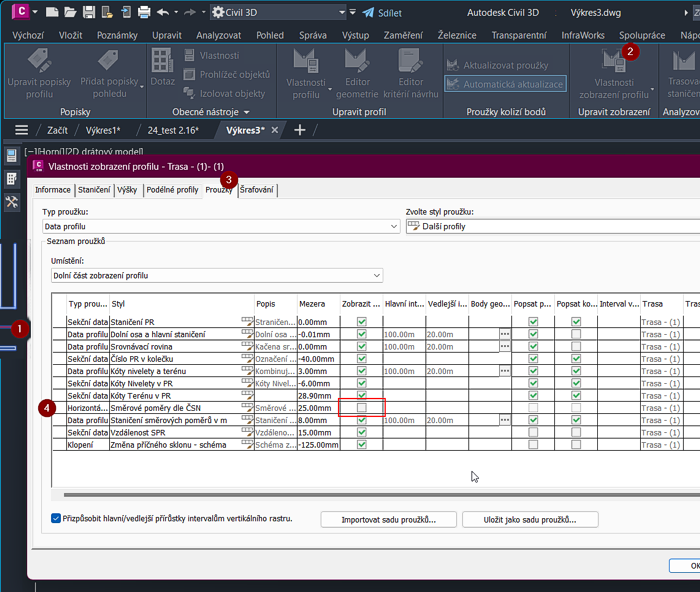The image size is (700, 592).
Task: Toggle Přizpůsobit hlavní/vedlejší přírůstky checkbox
Action: [x=56, y=518]
